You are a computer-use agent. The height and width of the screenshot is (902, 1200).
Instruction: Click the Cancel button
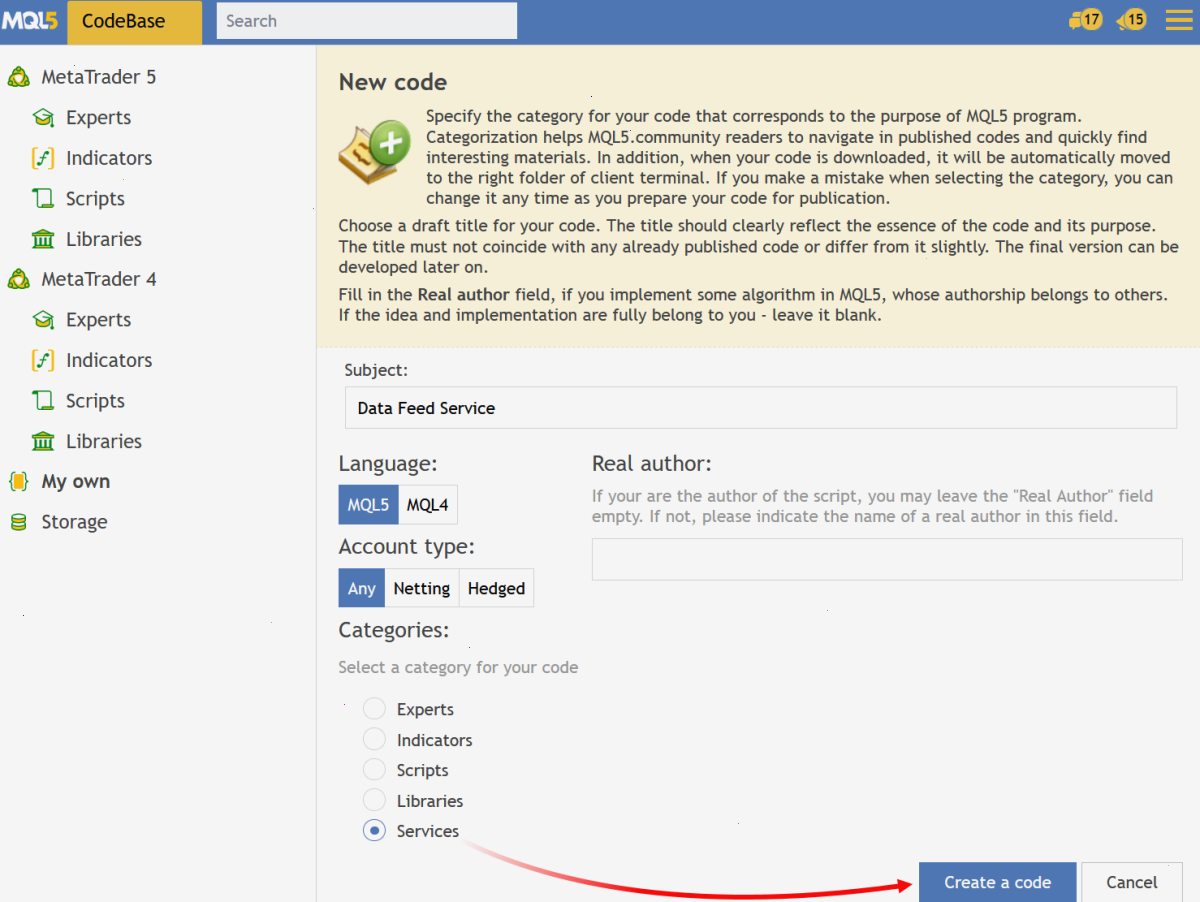click(x=1132, y=882)
